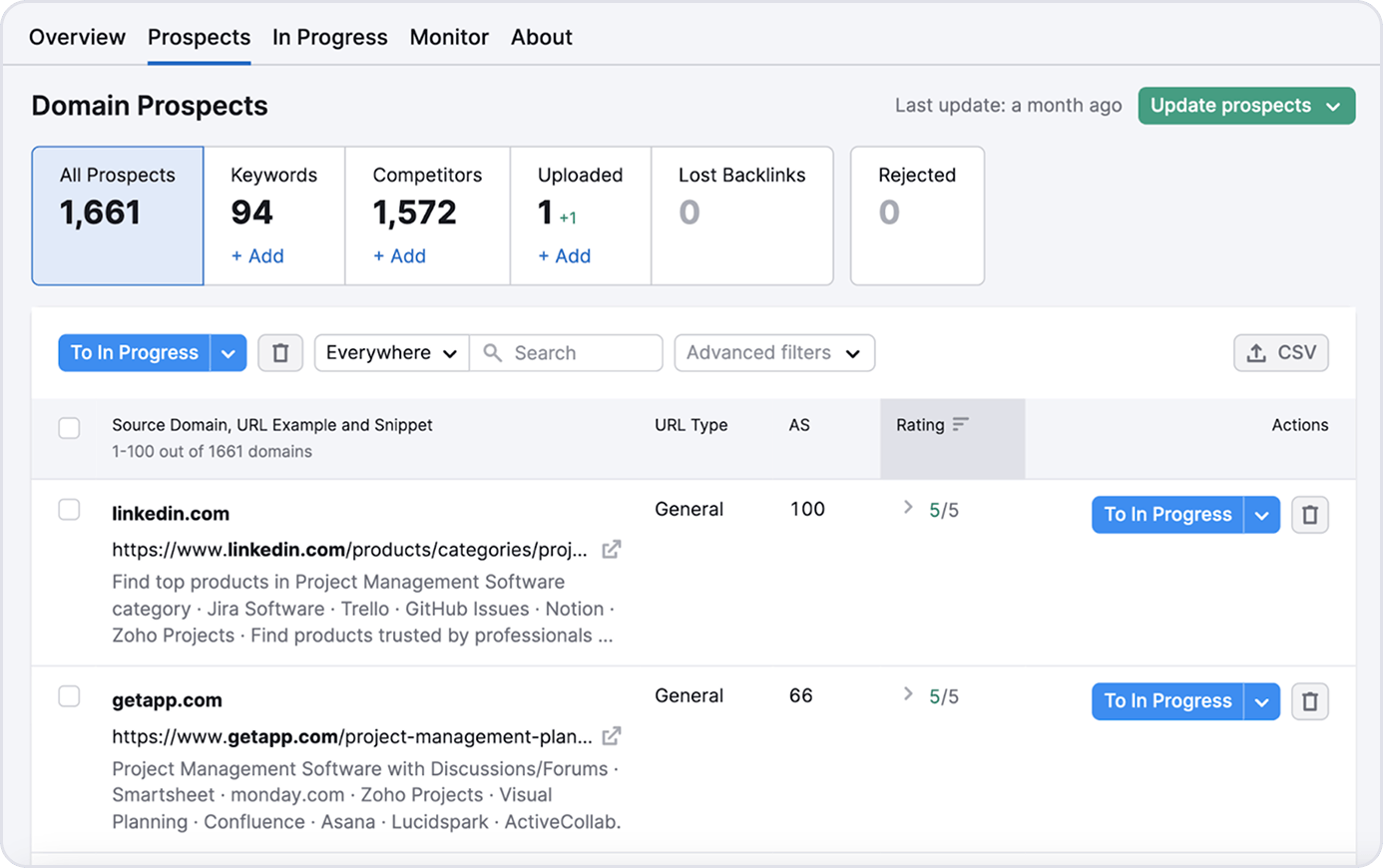1383x868 pixels.
Task: Click the bulk To In Progress button
Action: pyautogui.click(x=134, y=352)
